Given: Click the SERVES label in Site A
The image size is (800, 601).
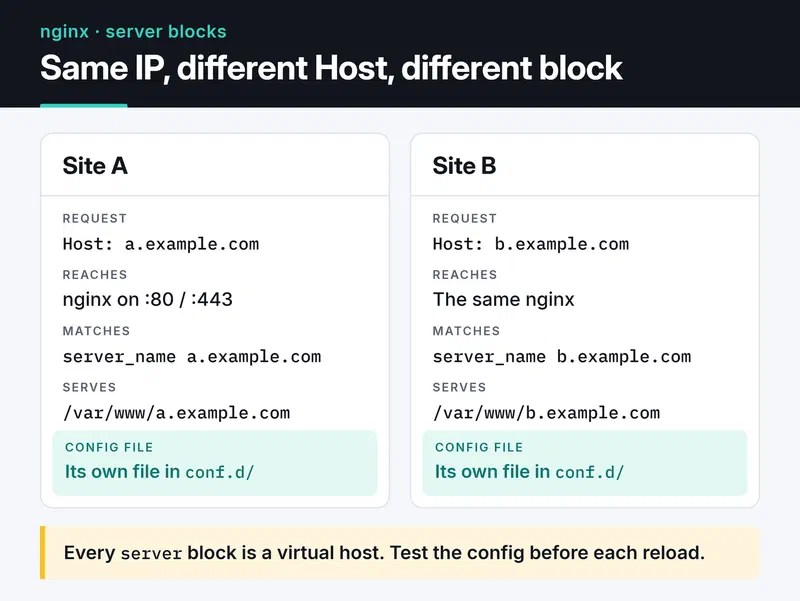Looking at the screenshot, I should (89, 387).
